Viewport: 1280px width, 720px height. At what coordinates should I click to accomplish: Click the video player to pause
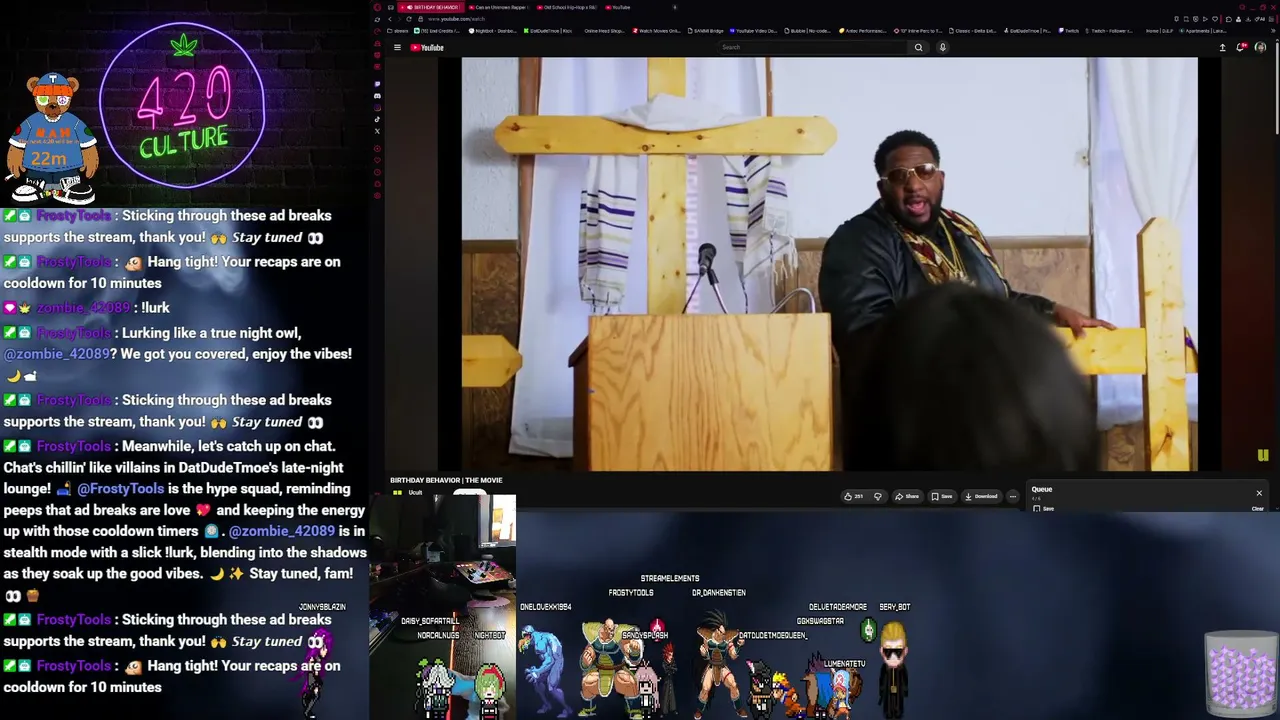pos(829,264)
